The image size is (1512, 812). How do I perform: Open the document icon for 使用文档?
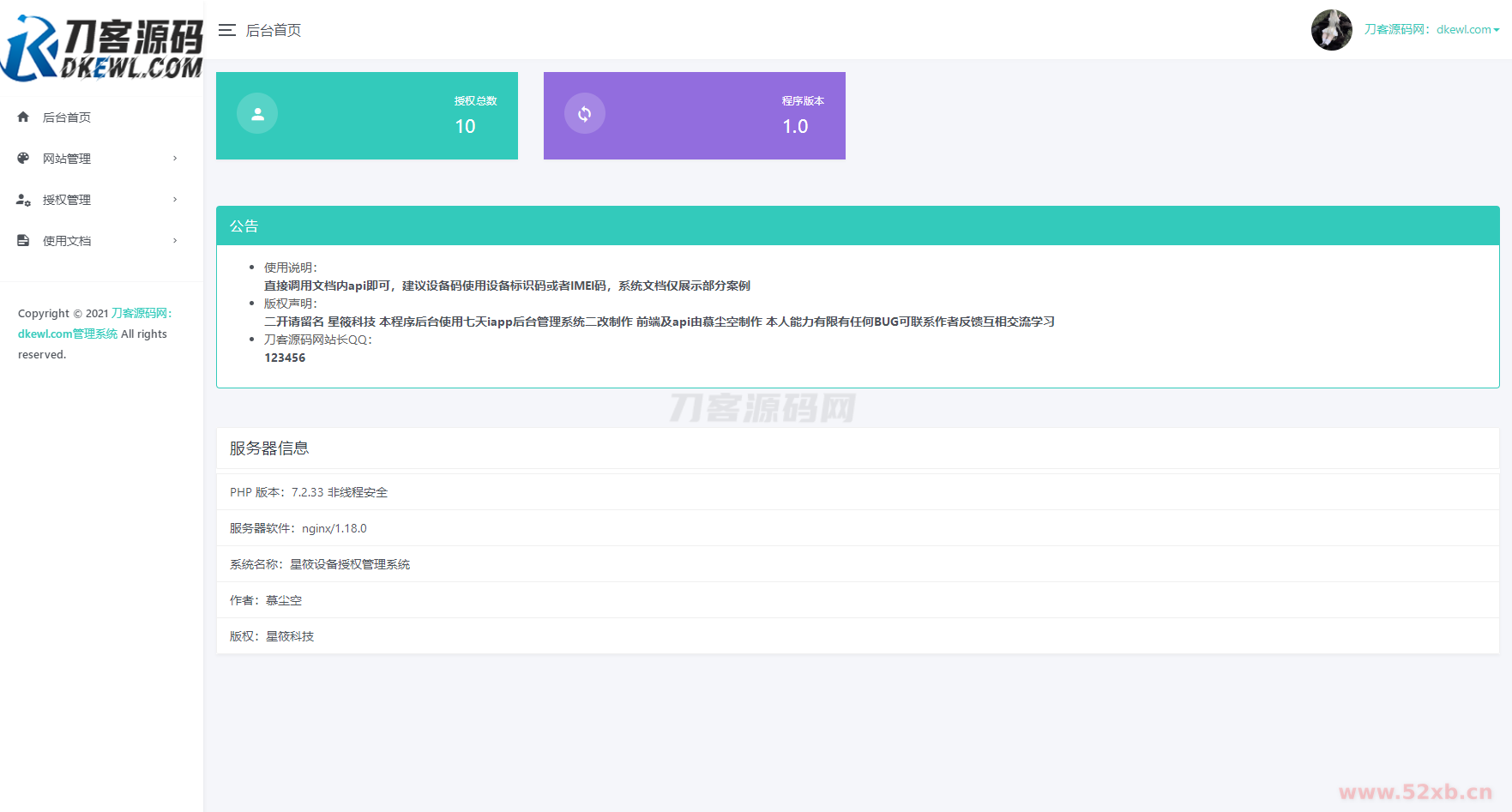22,240
